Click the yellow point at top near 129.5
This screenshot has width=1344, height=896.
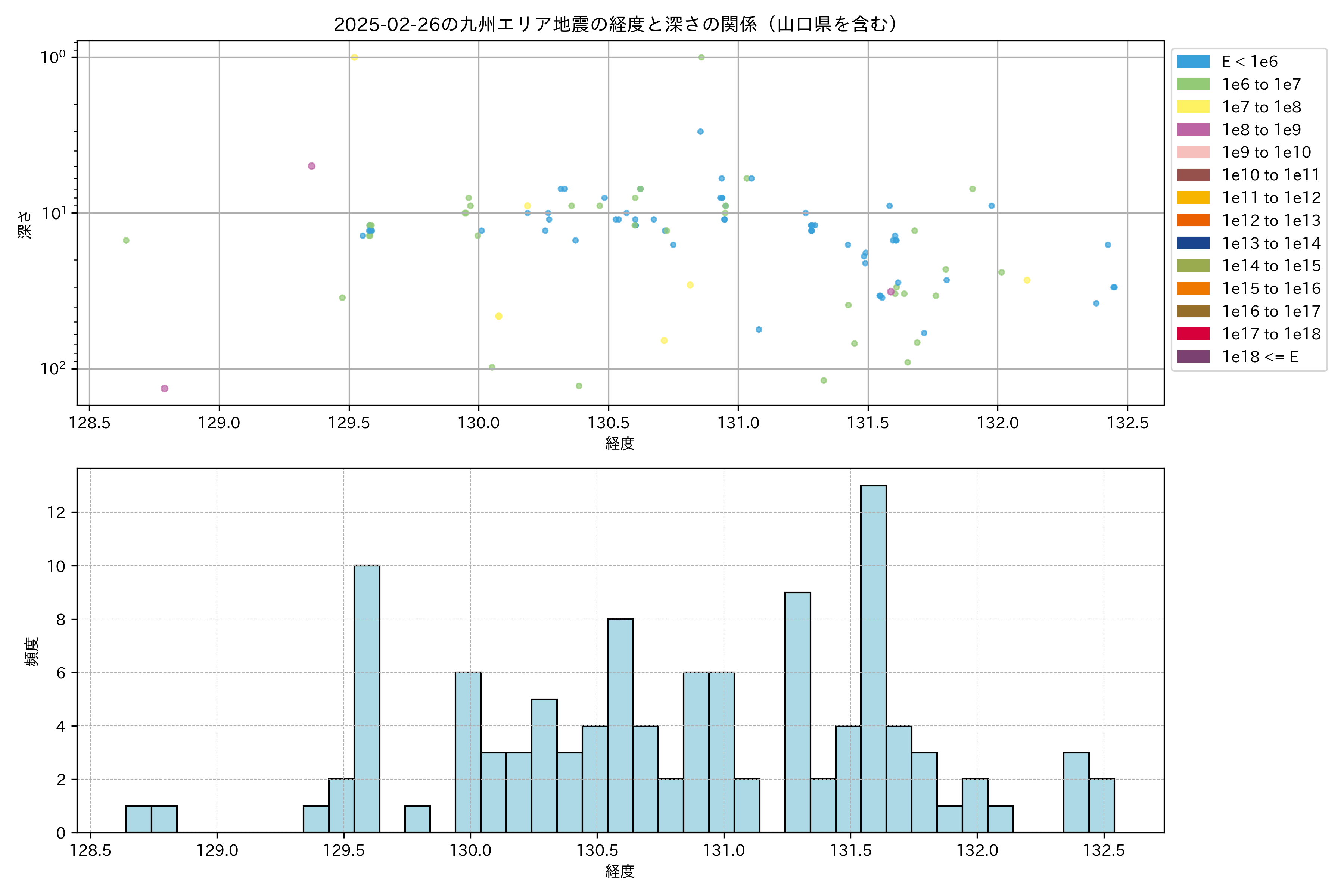[354, 57]
